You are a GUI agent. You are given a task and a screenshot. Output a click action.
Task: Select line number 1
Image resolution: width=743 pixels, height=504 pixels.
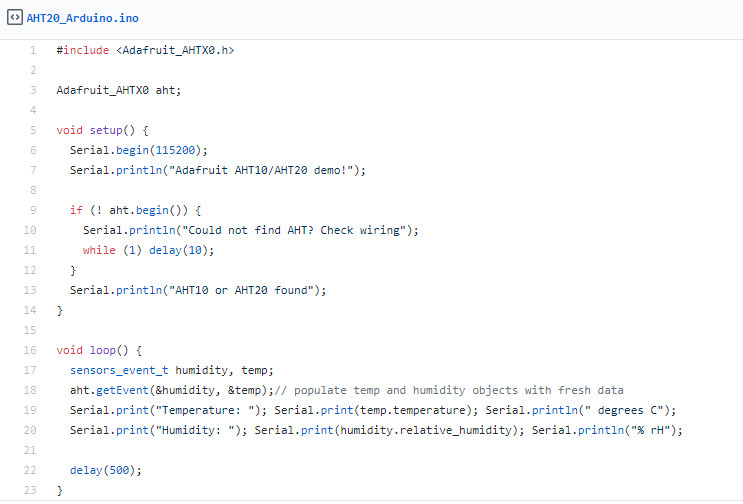click(32, 49)
